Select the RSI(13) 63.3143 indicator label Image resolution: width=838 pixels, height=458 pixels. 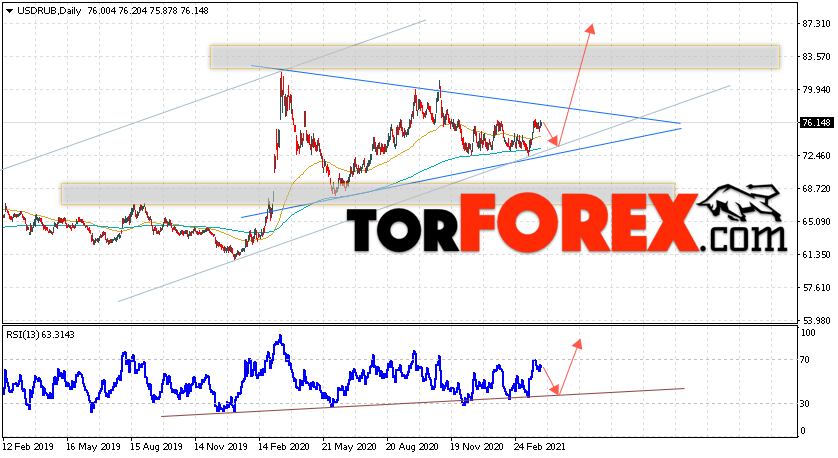click(41, 335)
